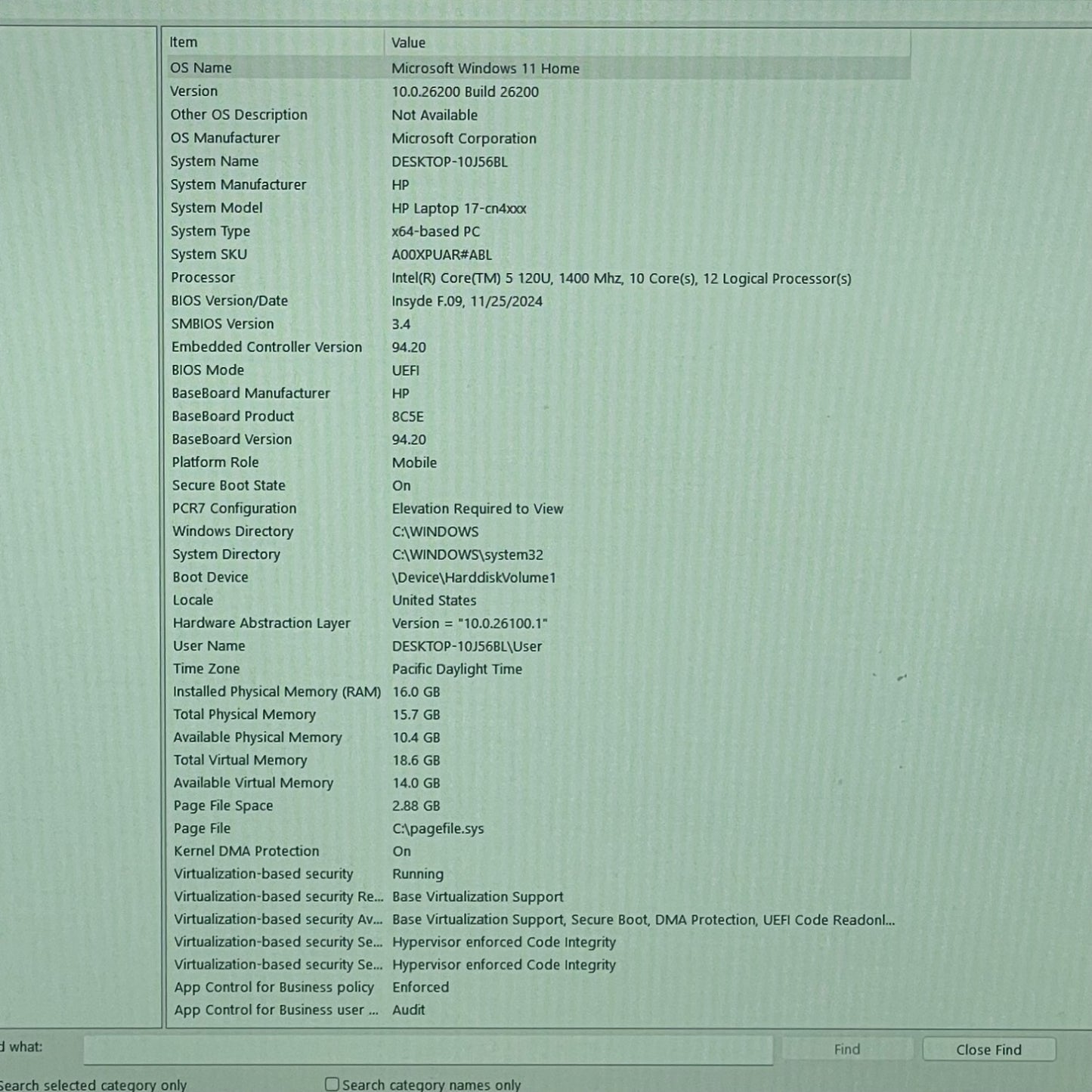Select the System Manufacturer row
Image resolution: width=1092 pixels, height=1092 pixels.
pos(538,184)
